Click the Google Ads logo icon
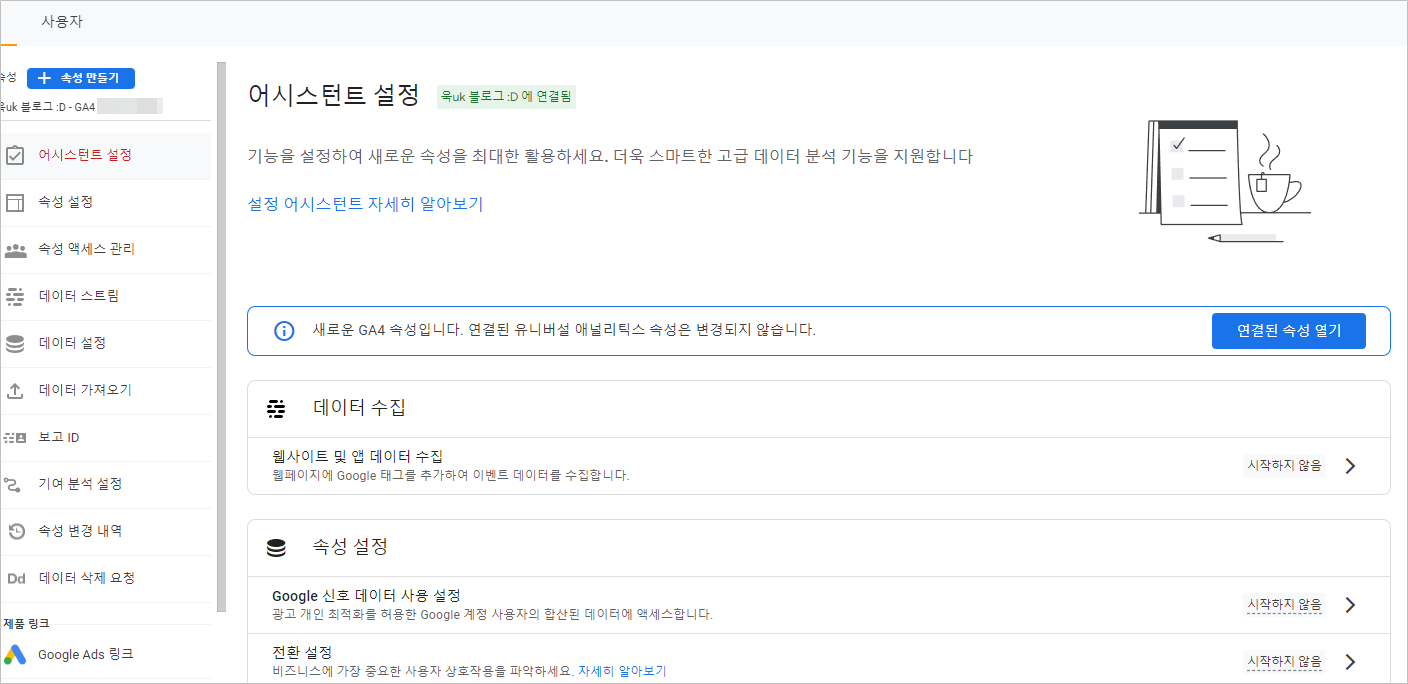This screenshot has height=684, width=1408. pyautogui.click(x=14, y=654)
